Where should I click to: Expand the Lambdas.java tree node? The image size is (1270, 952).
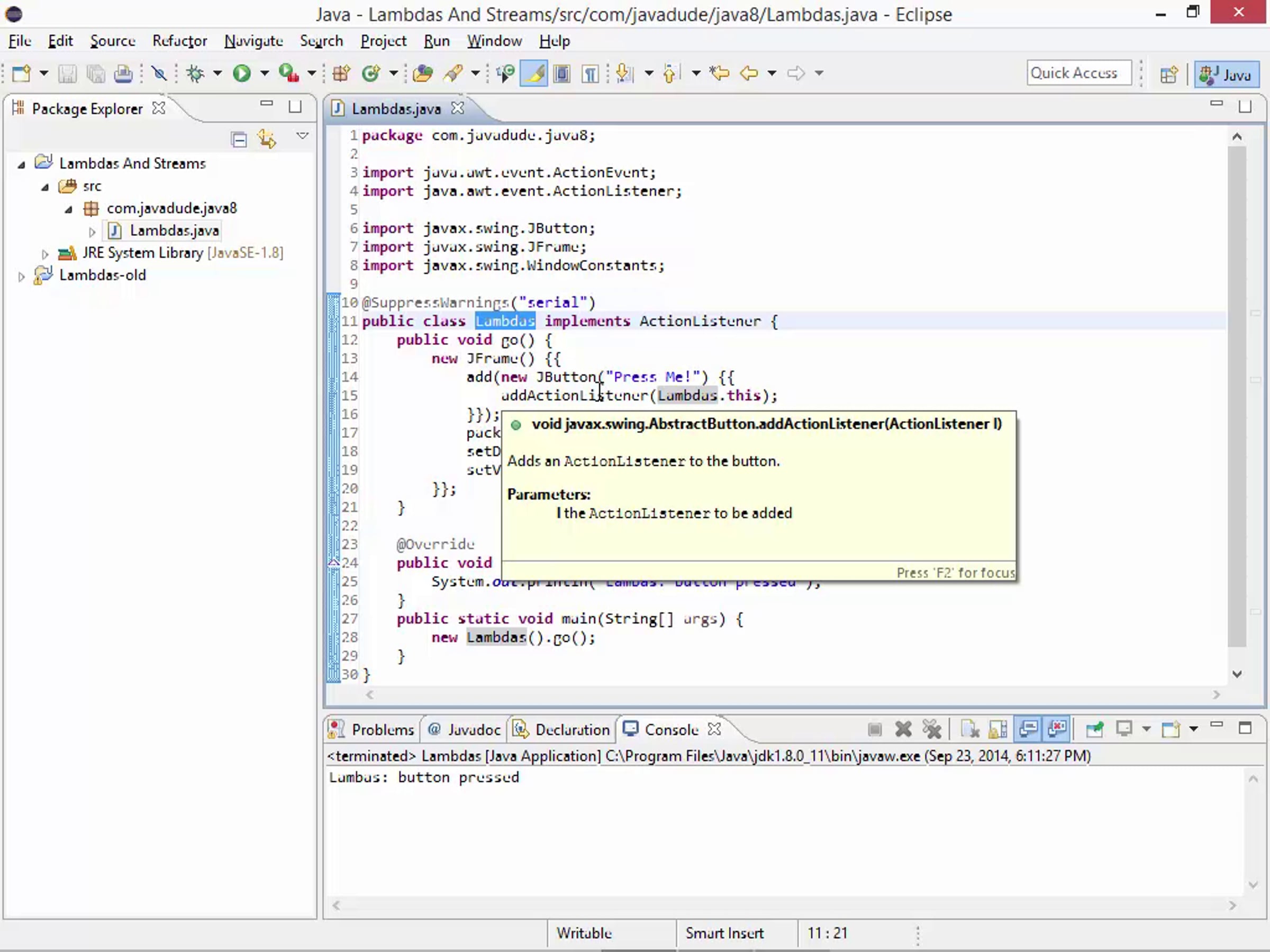click(x=92, y=232)
